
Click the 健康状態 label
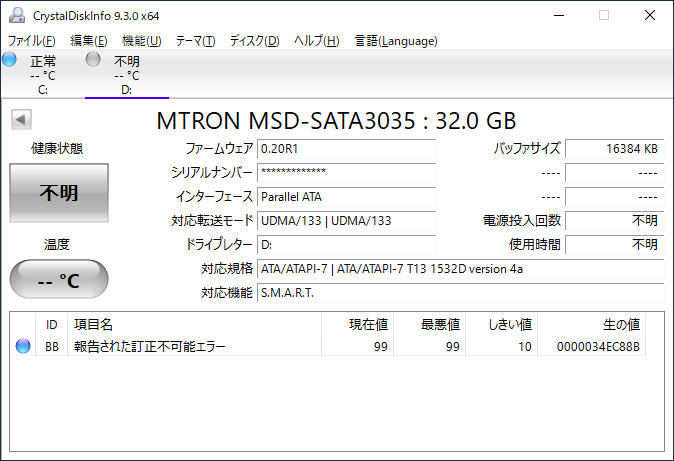[57, 149]
